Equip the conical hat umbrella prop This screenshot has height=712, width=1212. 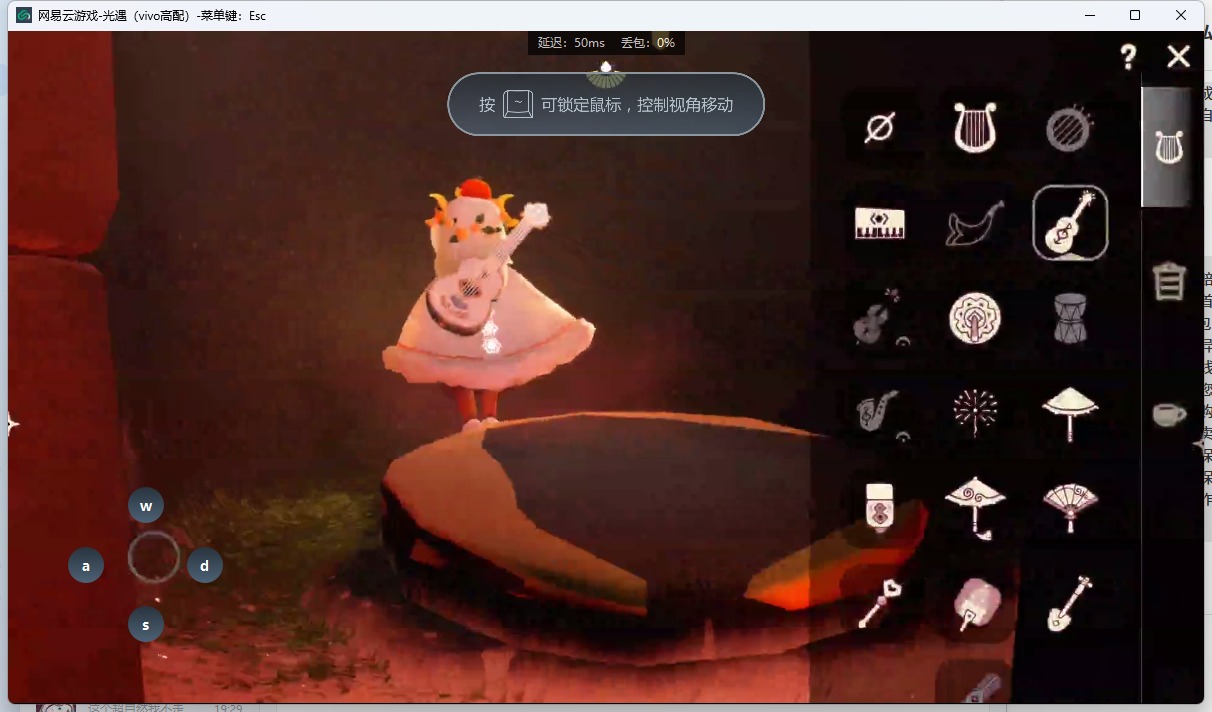pos(1070,413)
